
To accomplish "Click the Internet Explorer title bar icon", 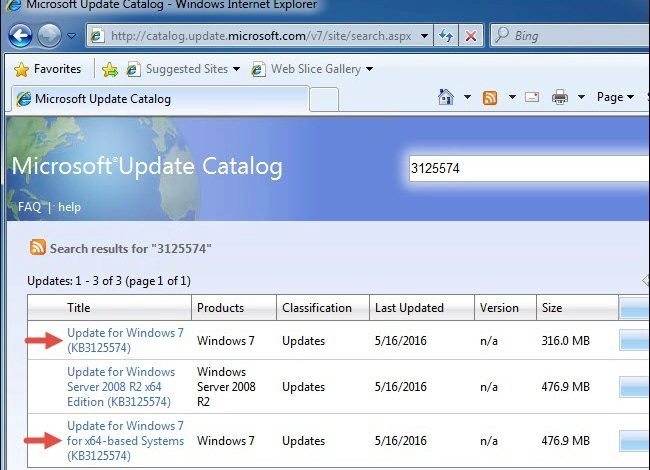I will pyautogui.click(x=12, y=5).
